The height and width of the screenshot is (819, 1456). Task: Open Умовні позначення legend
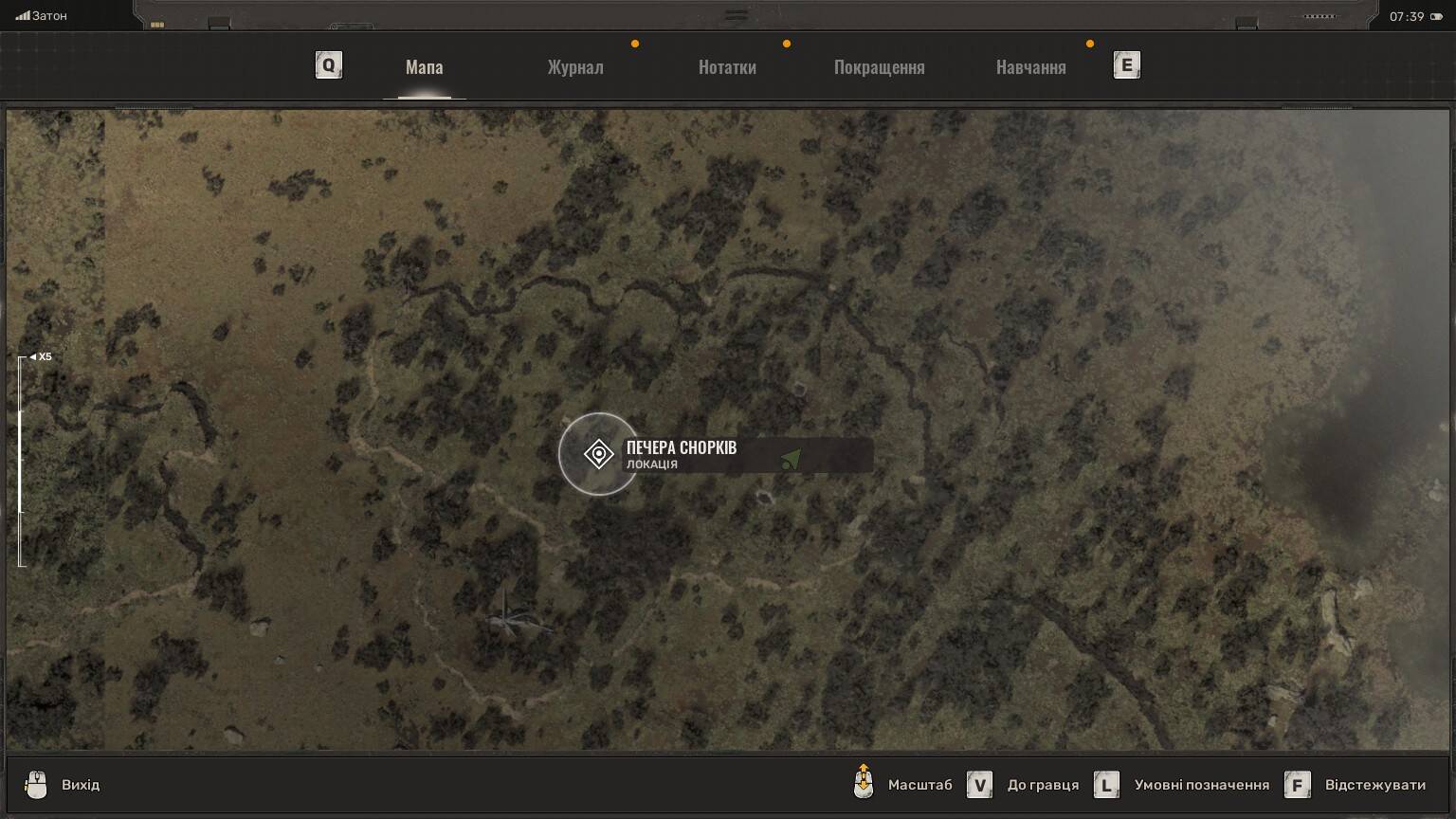pyautogui.click(x=1202, y=785)
